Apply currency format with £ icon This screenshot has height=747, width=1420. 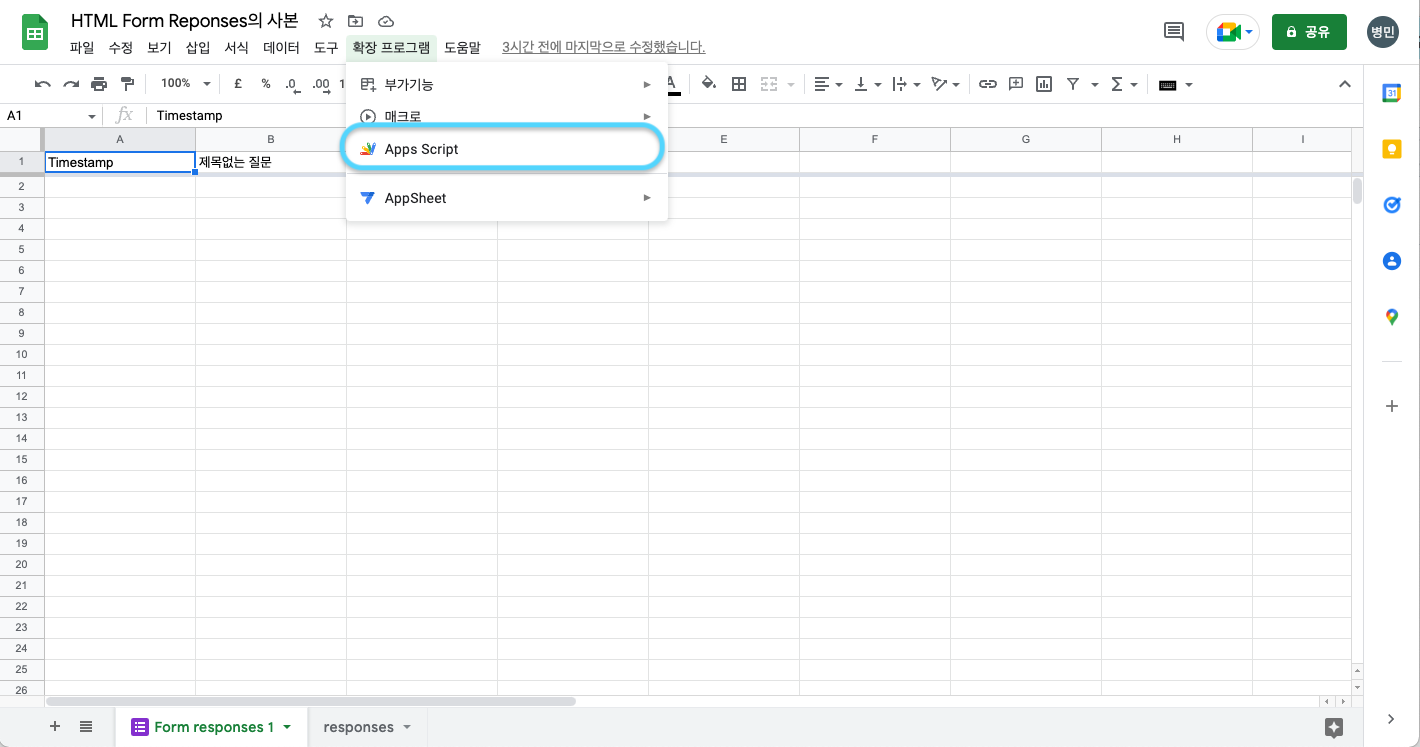click(x=238, y=84)
